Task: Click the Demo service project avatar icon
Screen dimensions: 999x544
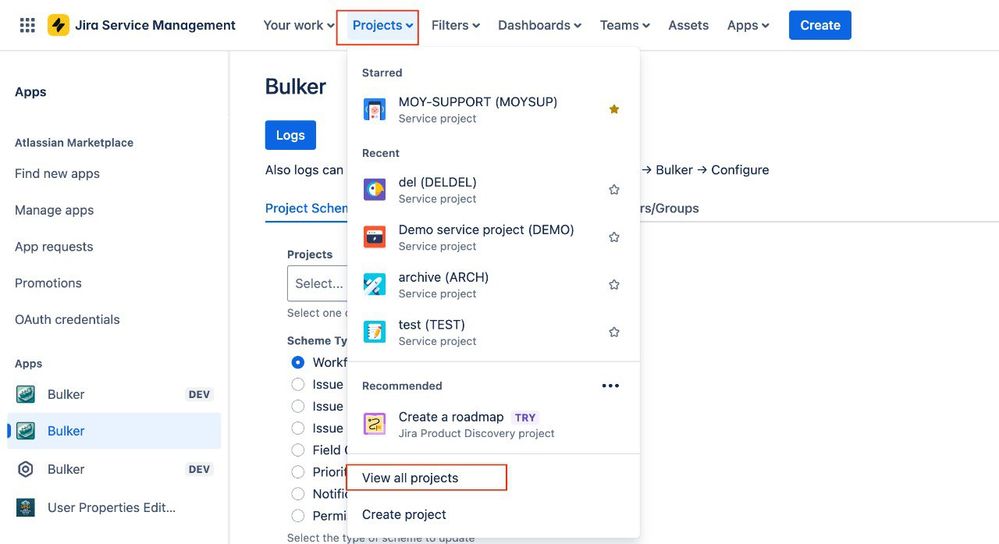Action: pyautogui.click(x=374, y=237)
